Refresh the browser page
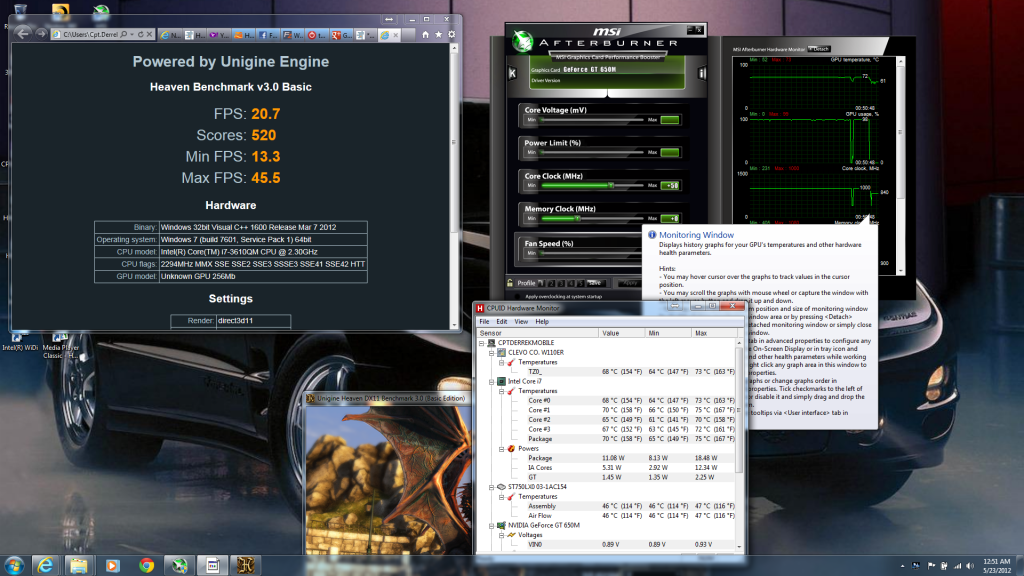This screenshot has width=1024, height=576. [x=140, y=34]
